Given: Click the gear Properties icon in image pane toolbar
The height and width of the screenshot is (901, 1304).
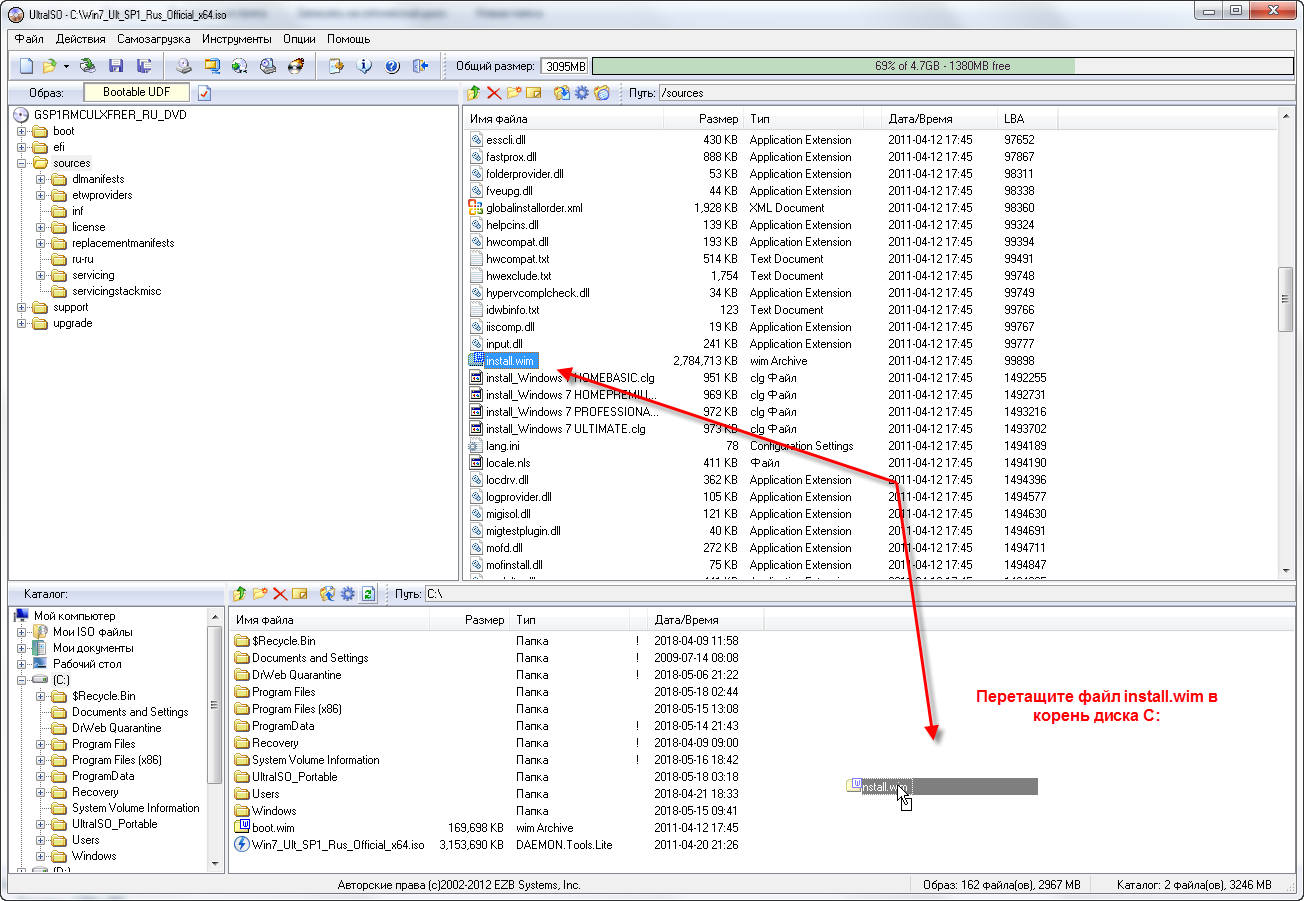Looking at the screenshot, I should [x=582, y=93].
